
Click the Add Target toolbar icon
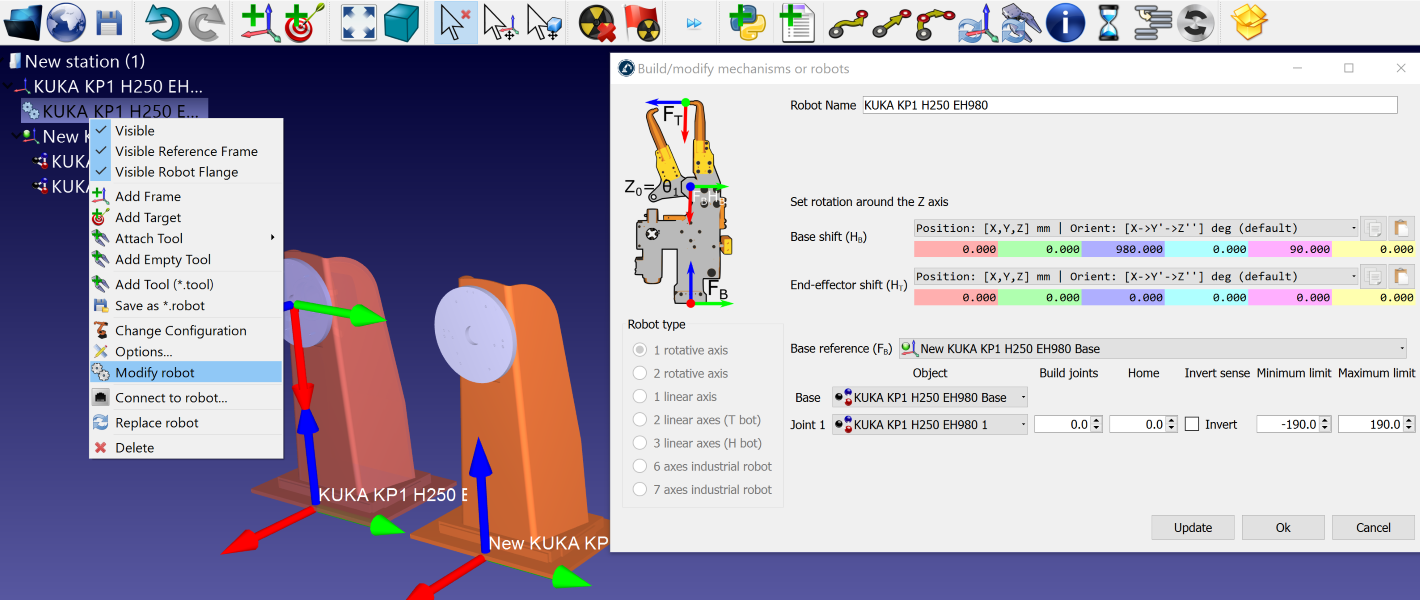[x=300, y=22]
